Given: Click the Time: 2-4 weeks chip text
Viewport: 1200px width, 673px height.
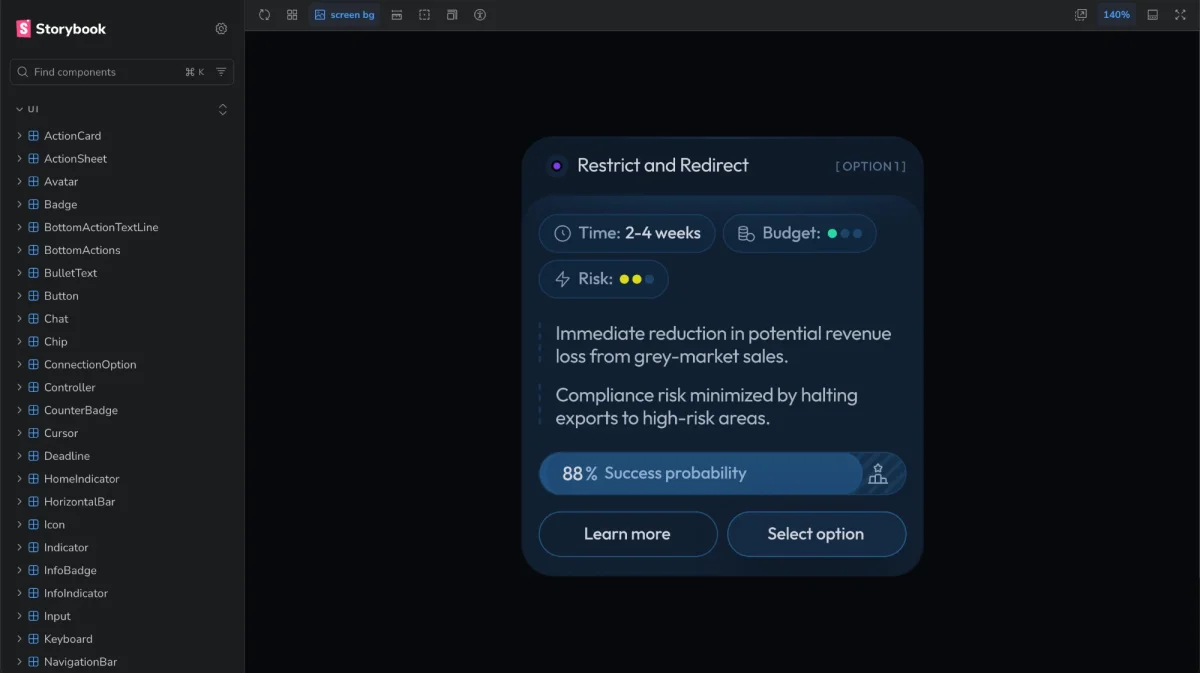Looking at the screenshot, I should point(639,233).
